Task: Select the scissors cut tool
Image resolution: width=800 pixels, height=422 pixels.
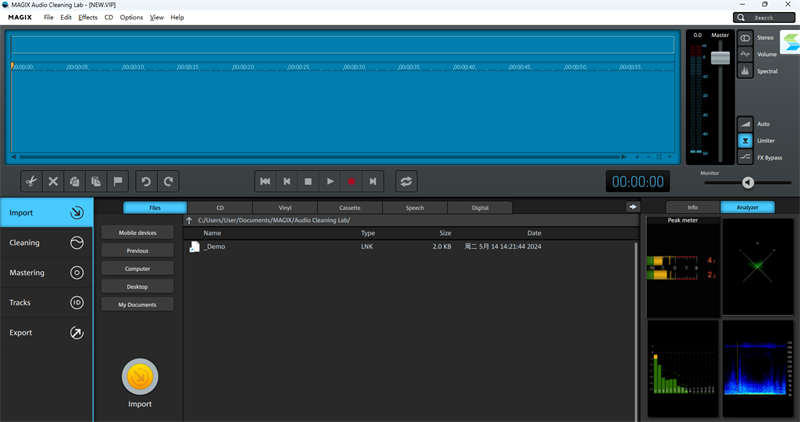Action: pos(31,181)
